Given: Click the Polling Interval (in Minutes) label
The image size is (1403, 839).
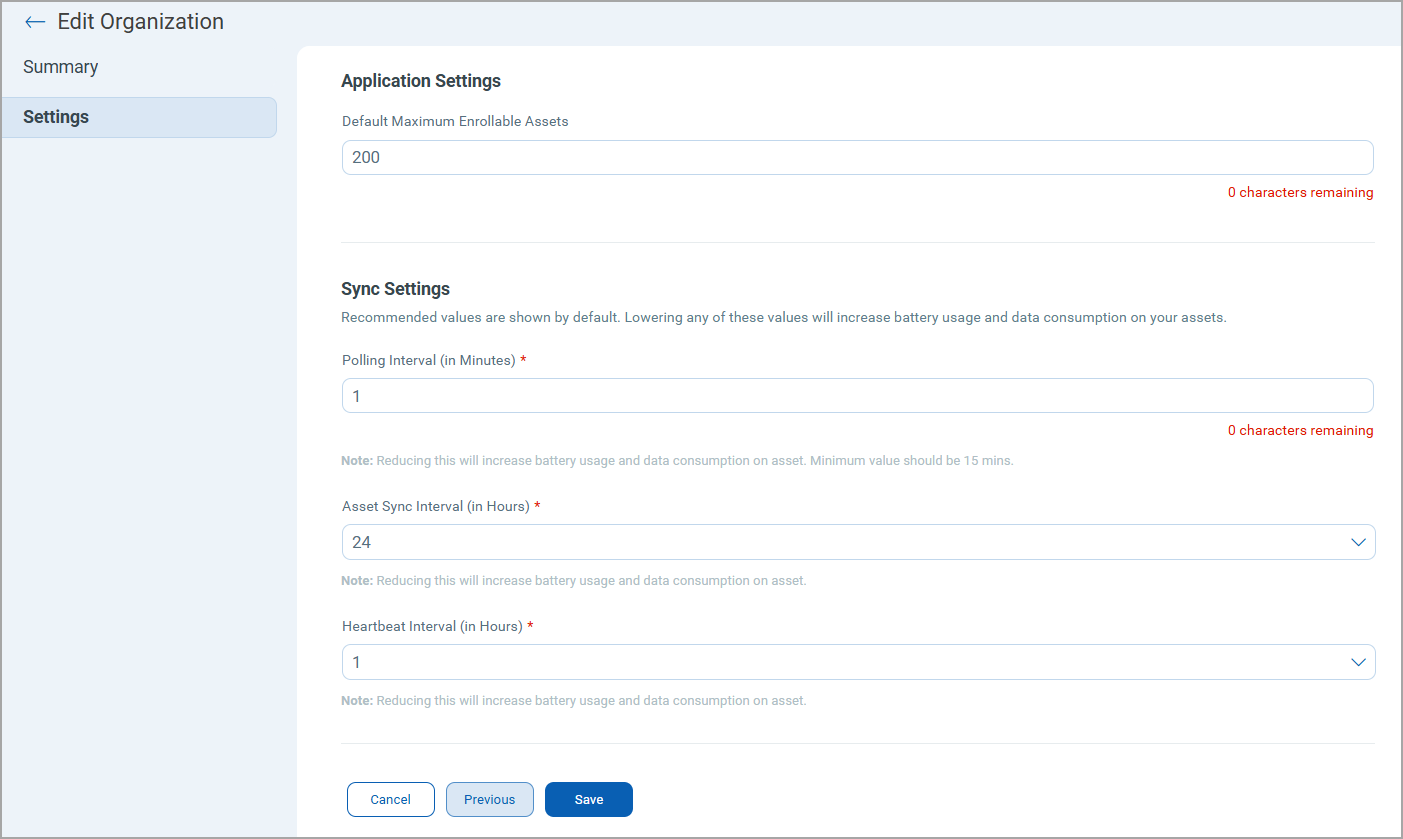Looking at the screenshot, I should click(x=429, y=360).
